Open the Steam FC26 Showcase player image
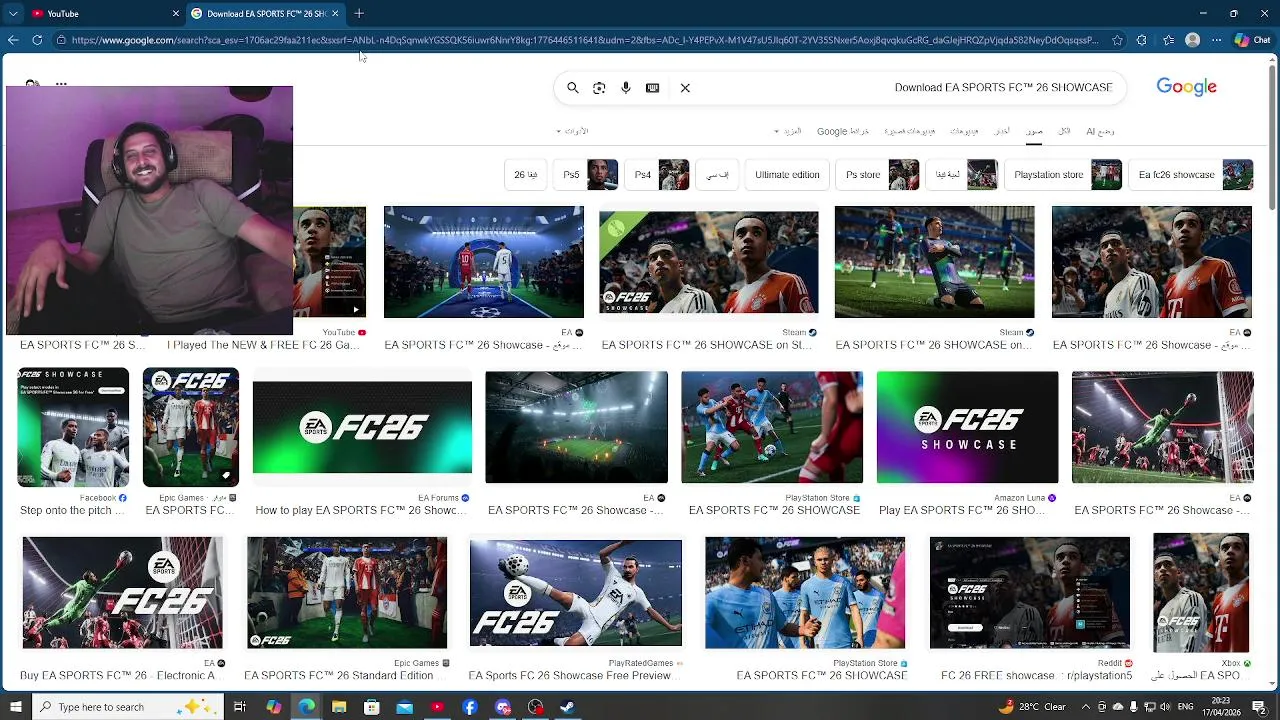 (708, 262)
